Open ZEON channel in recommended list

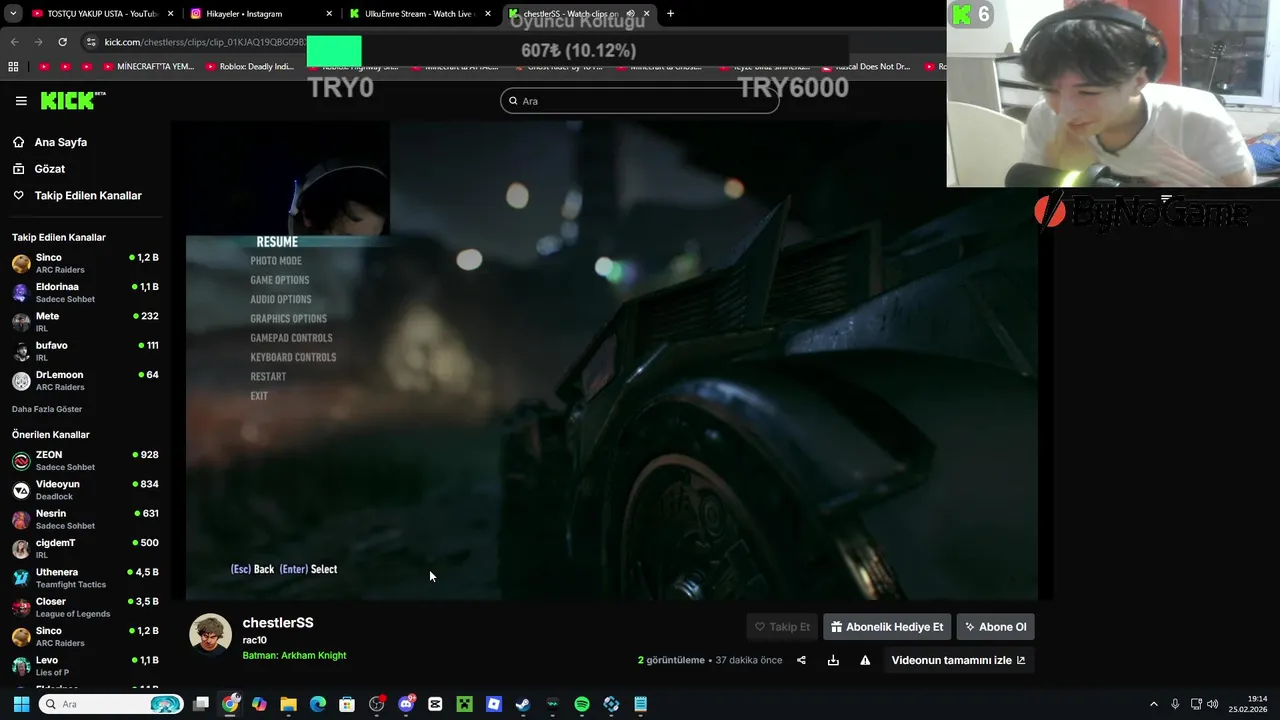click(x=85, y=460)
